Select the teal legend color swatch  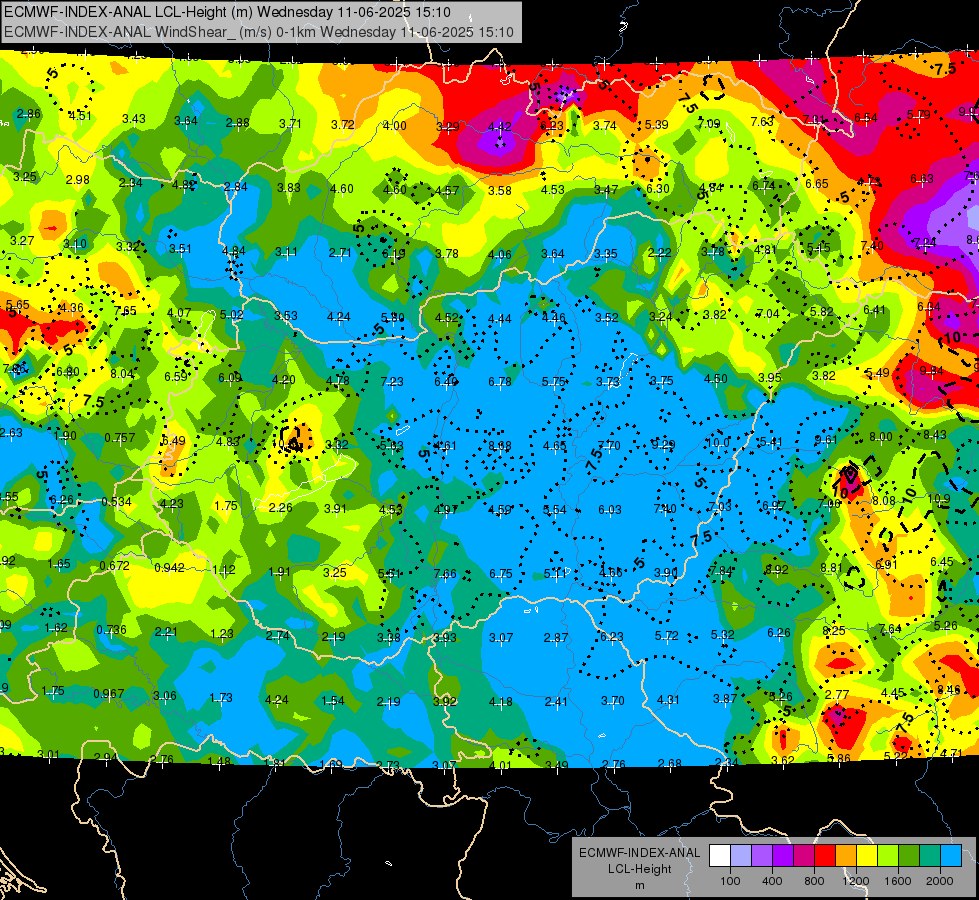(x=930, y=856)
